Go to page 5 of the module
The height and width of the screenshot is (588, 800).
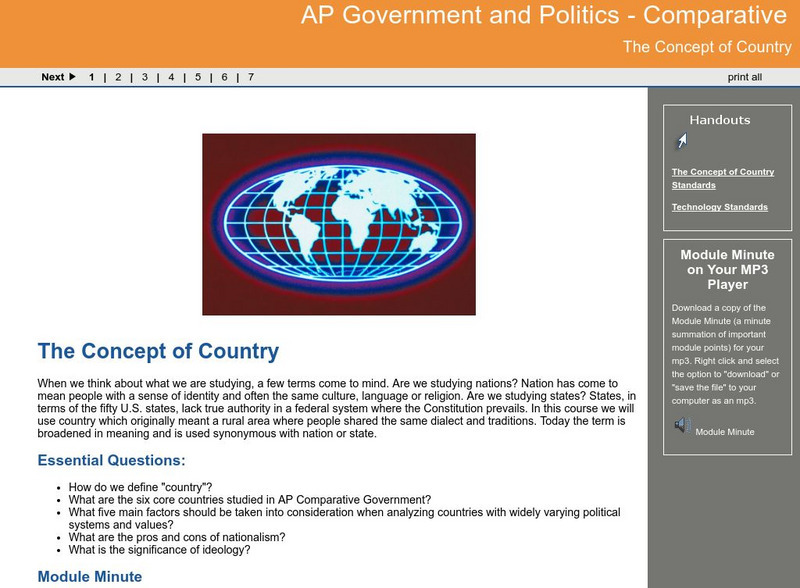[x=196, y=75]
